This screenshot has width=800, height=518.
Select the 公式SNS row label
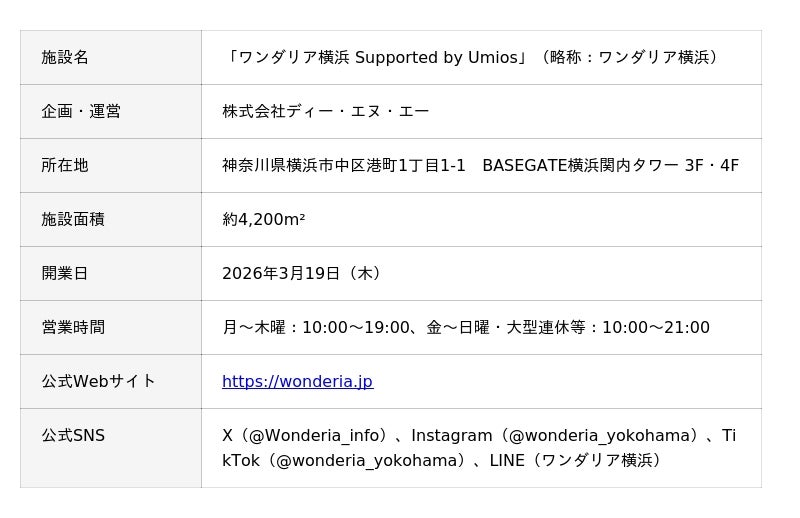(x=73, y=436)
